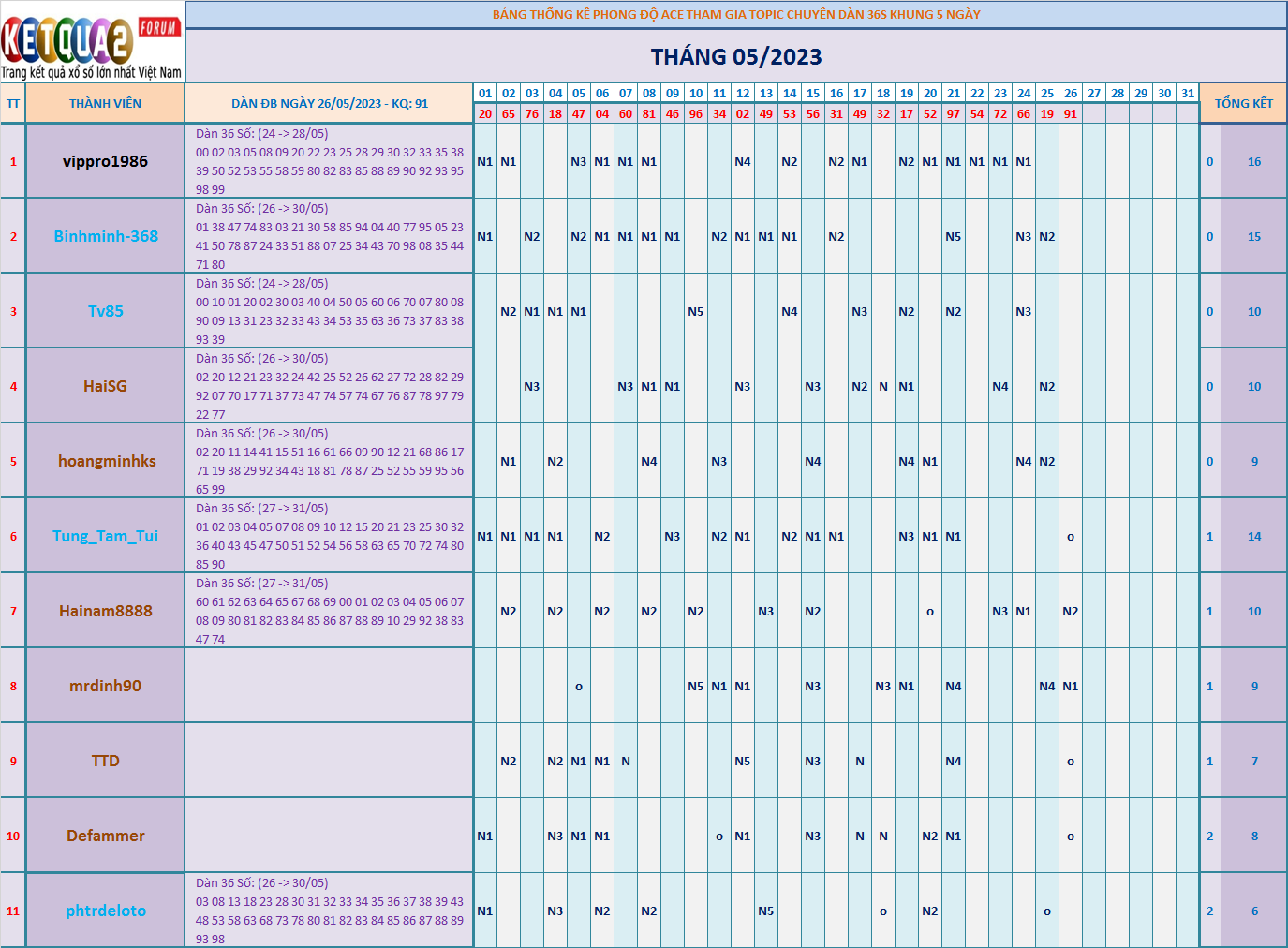Select member name Defammer
Screen dimensions: 1288x948
pyautogui.click(x=106, y=836)
